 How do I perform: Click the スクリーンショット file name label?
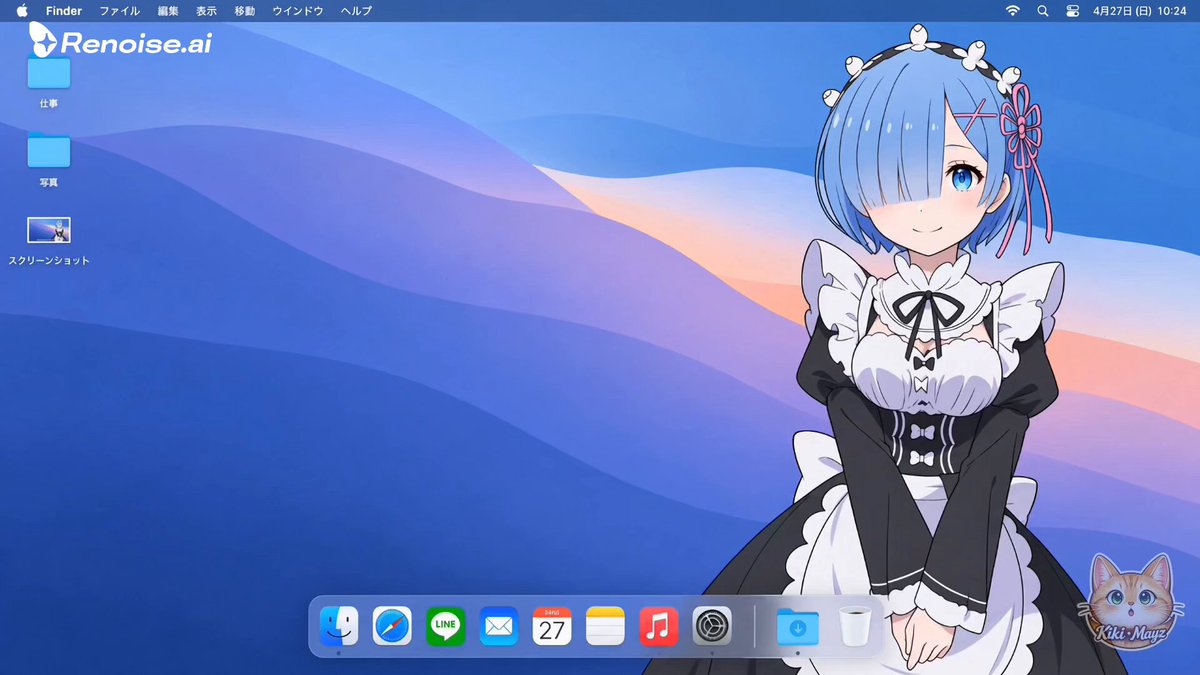[x=49, y=260]
